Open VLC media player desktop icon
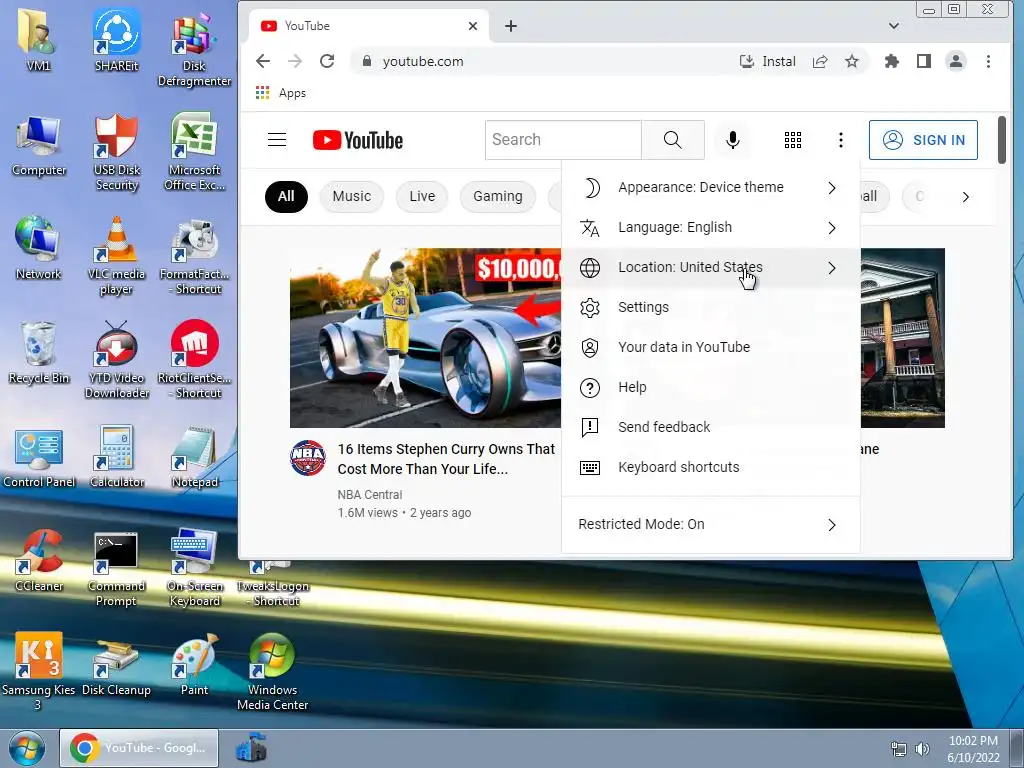This screenshot has height=768, width=1024. pos(116,255)
